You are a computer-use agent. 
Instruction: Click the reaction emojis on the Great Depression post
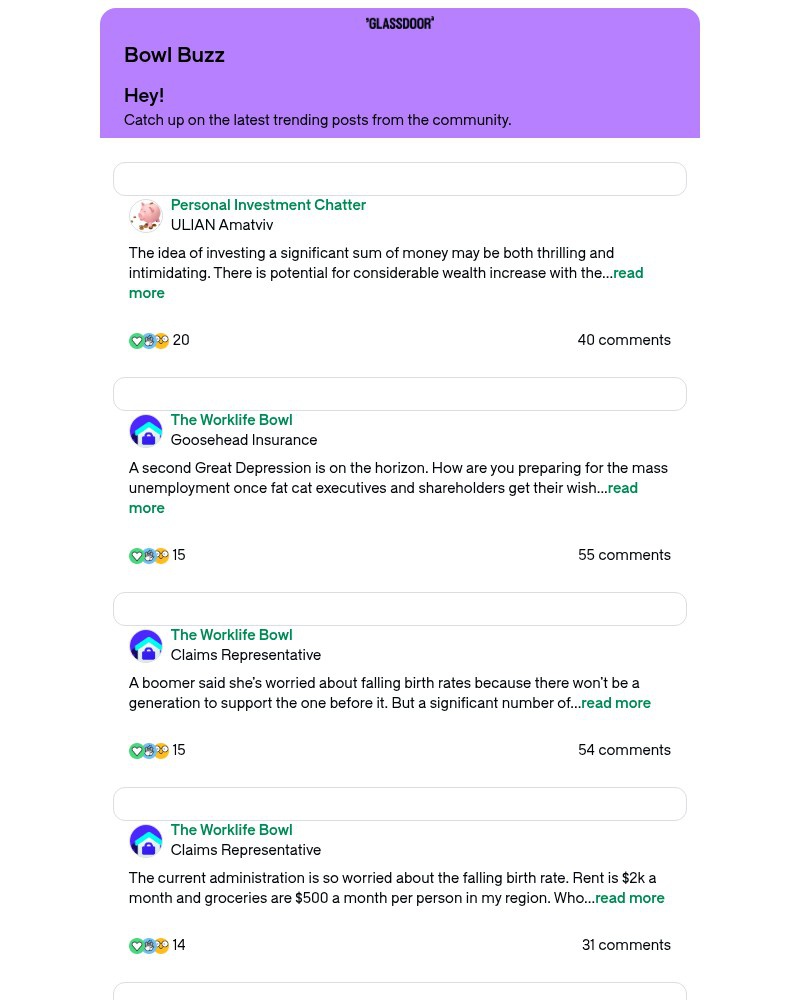[149, 556]
